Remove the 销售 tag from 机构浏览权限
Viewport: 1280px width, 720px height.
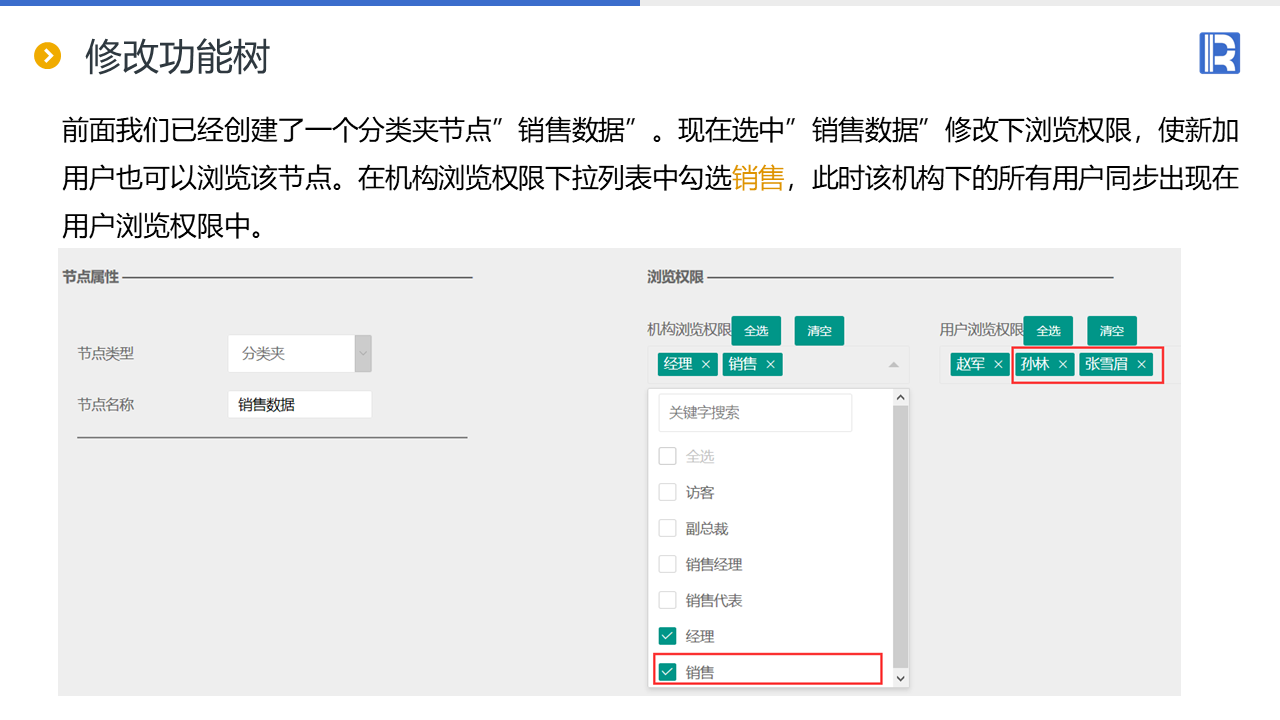(x=770, y=365)
